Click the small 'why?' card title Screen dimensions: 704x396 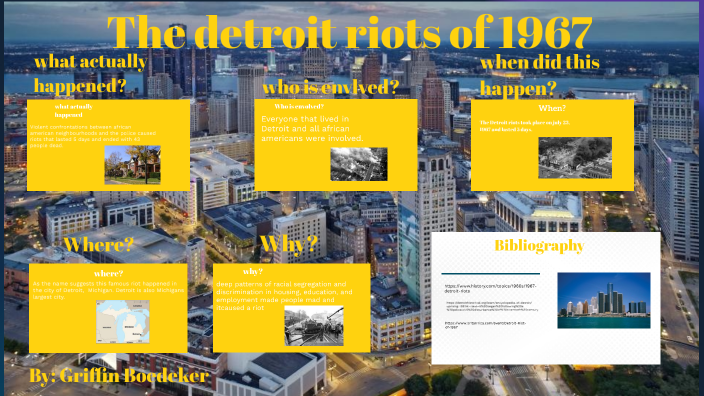[253, 272]
